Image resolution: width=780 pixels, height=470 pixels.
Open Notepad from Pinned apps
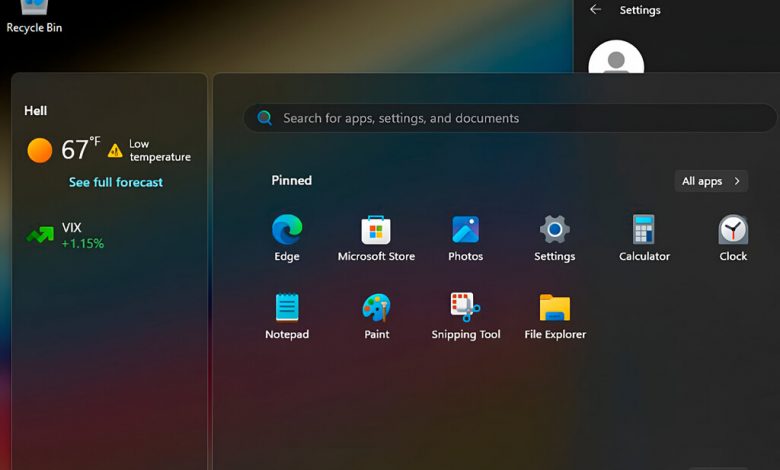[x=287, y=316]
